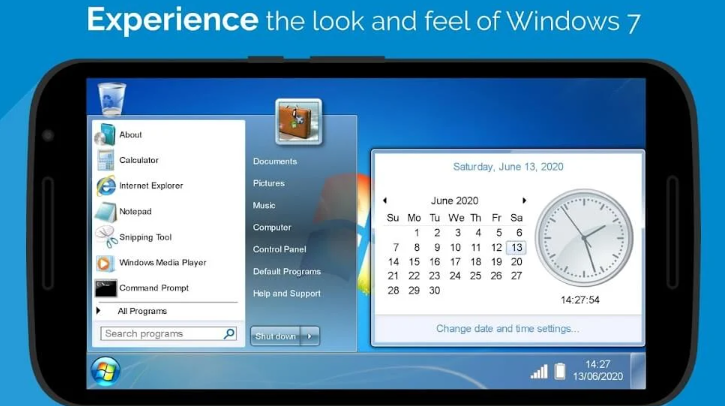
Task: Click the Internet Explorer label
Action: [151, 185]
